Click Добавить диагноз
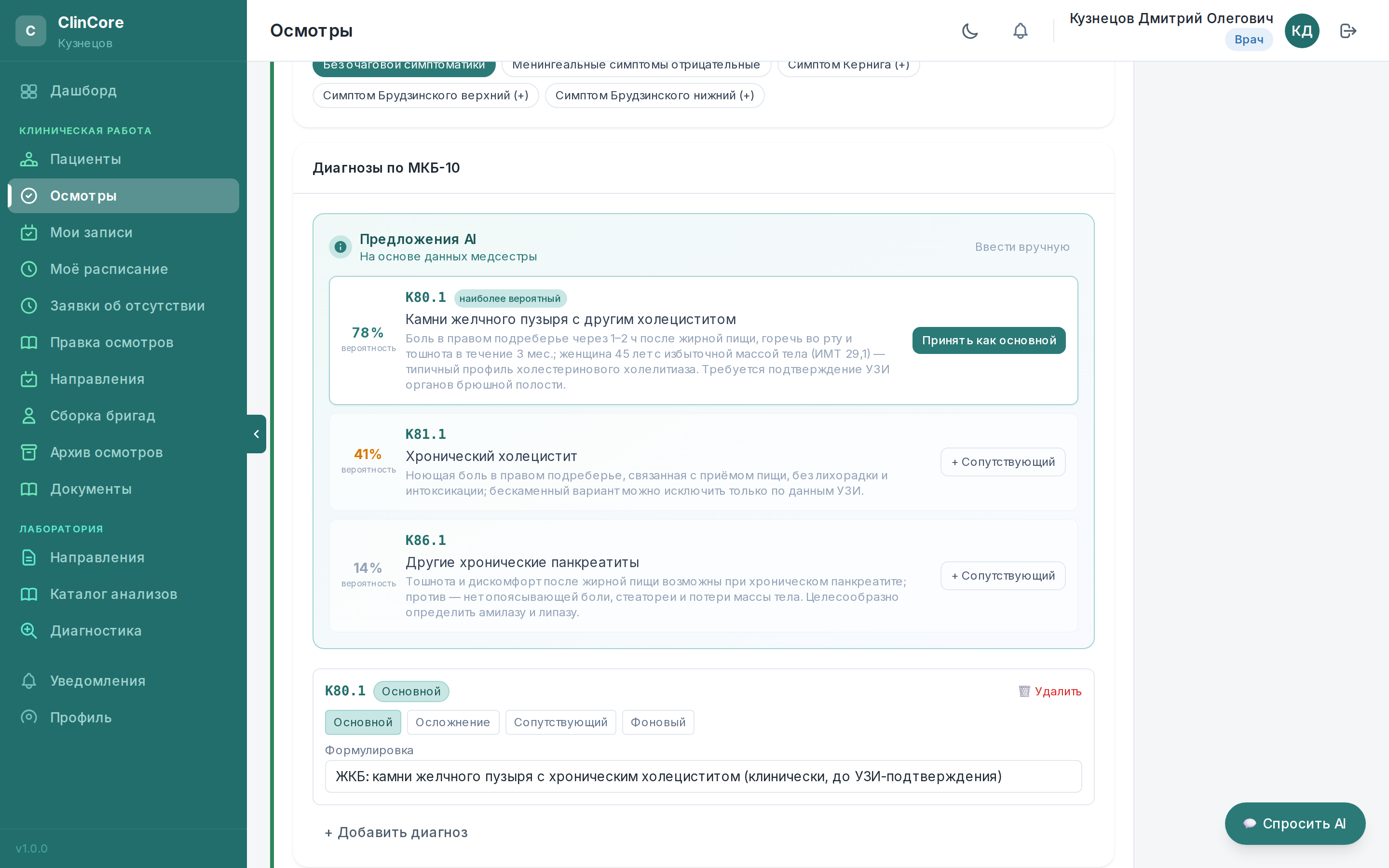Screen dimensions: 1389x868 click(396, 832)
